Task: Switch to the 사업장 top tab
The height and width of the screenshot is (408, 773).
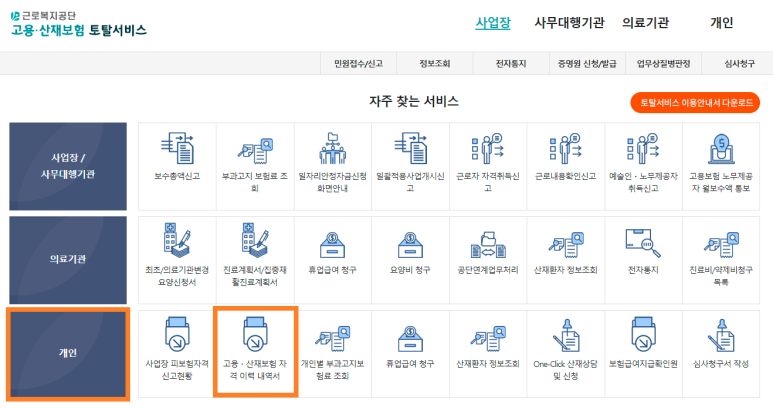Action: tap(493, 23)
